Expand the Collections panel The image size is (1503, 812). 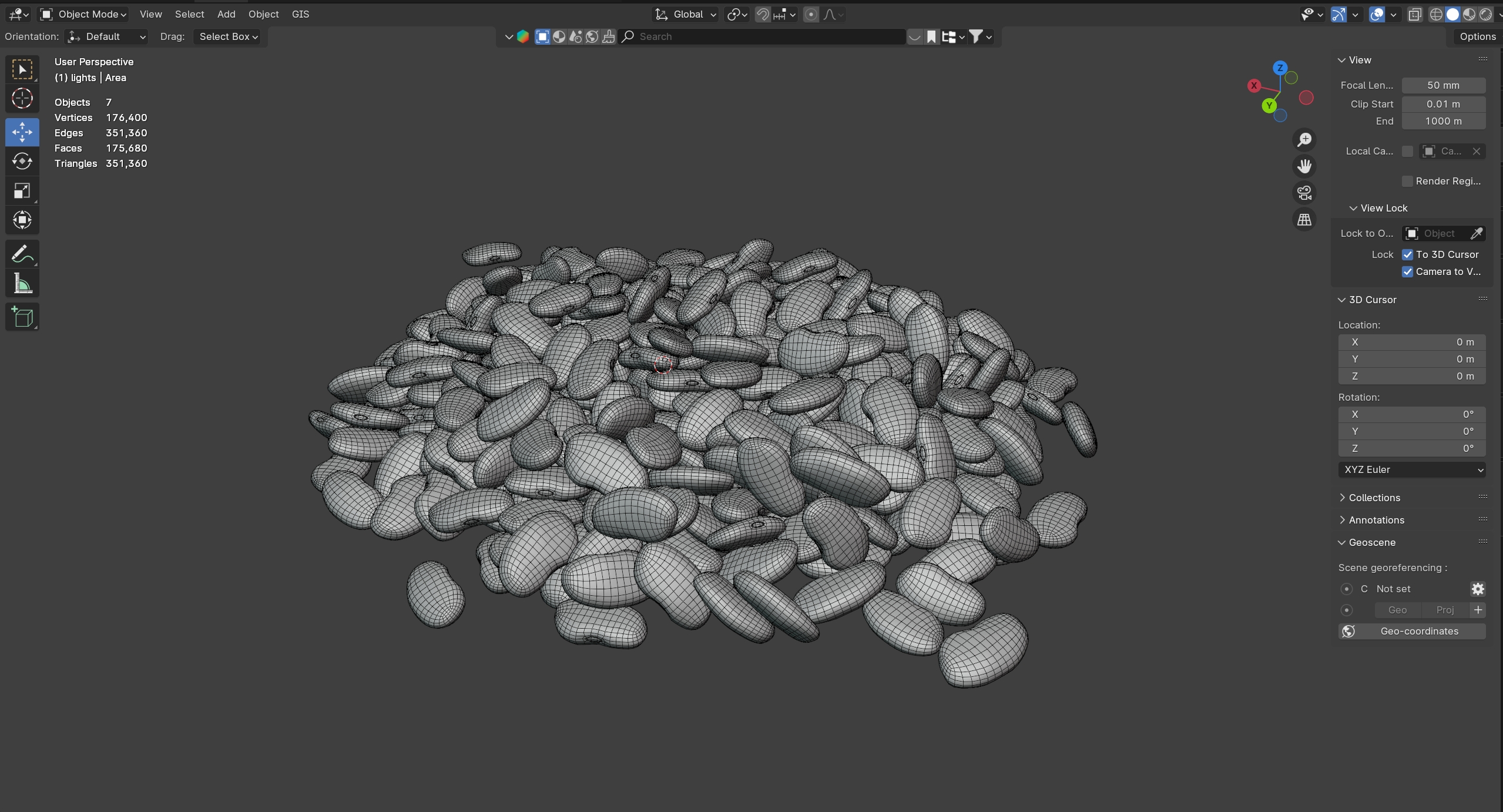(x=1374, y=498)
